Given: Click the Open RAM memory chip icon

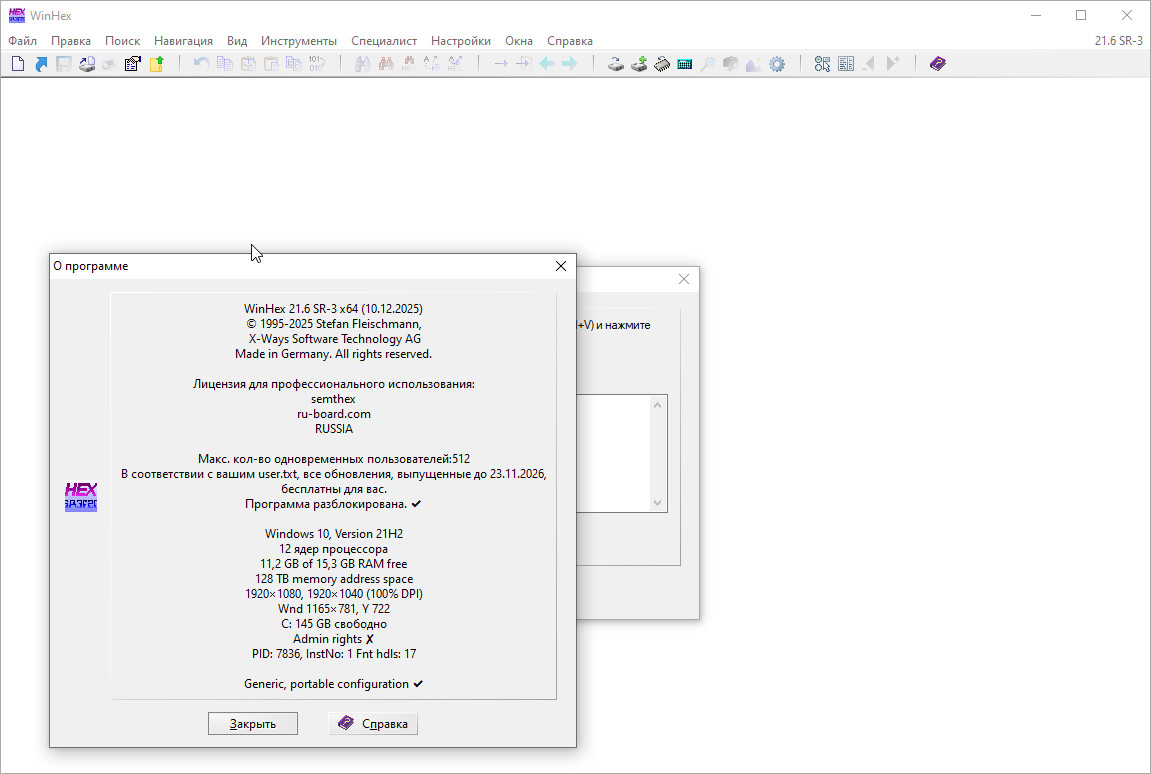Looking at the screenshot, I should [x=662, y=64].
